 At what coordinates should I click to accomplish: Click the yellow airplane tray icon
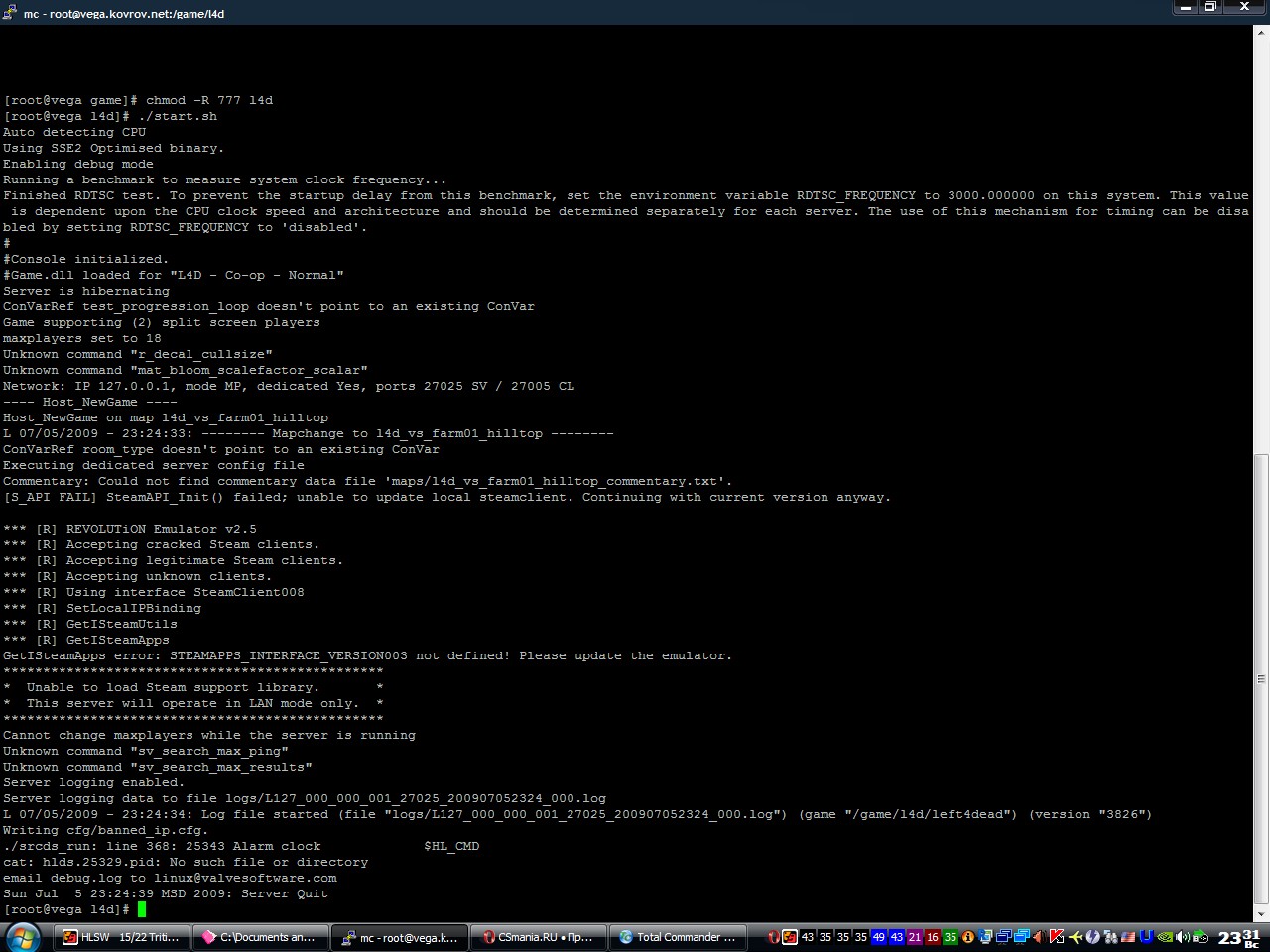1076,937
